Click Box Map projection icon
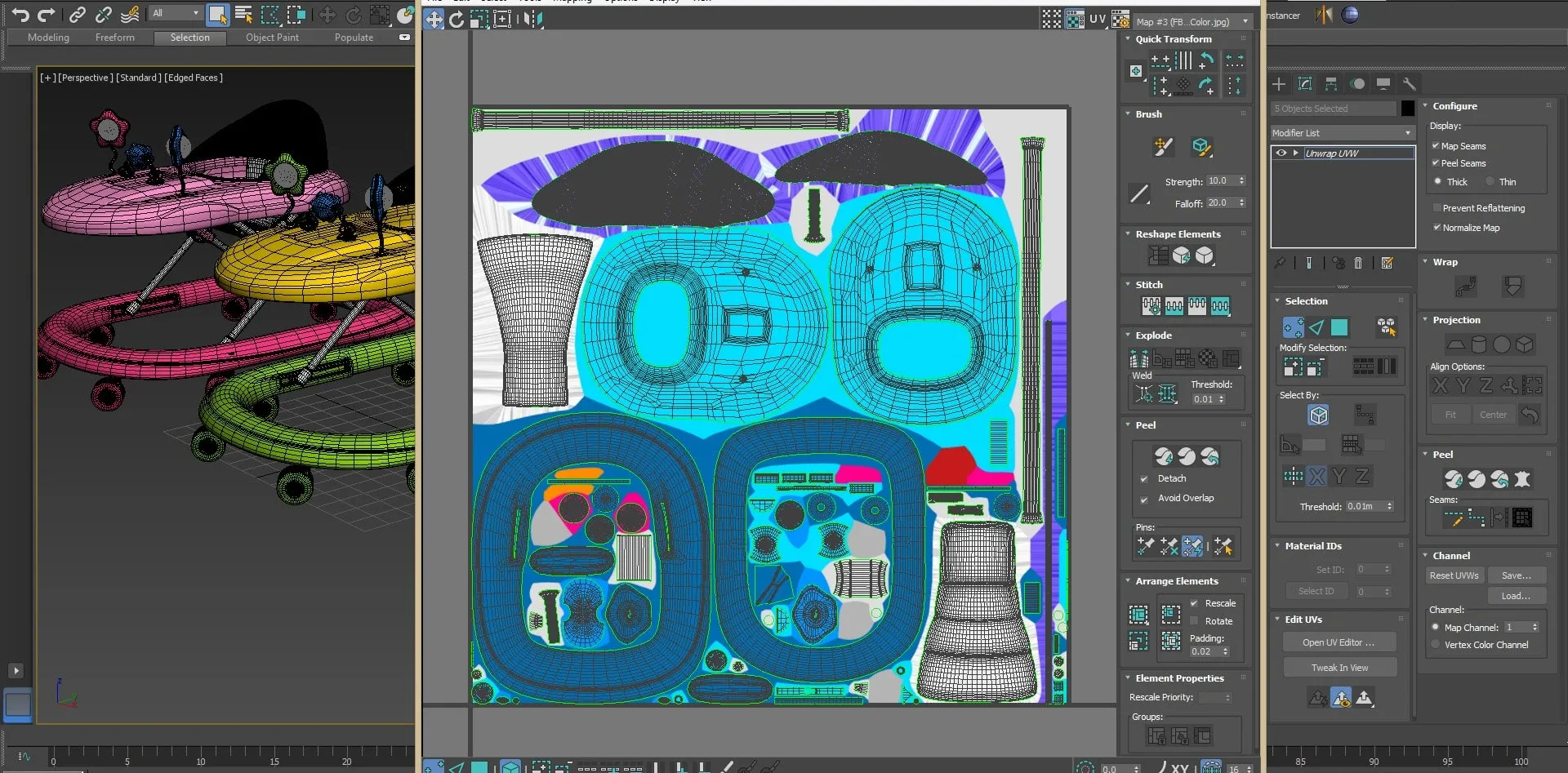This screenshot has height=773, width=1568. [1525, 344]
